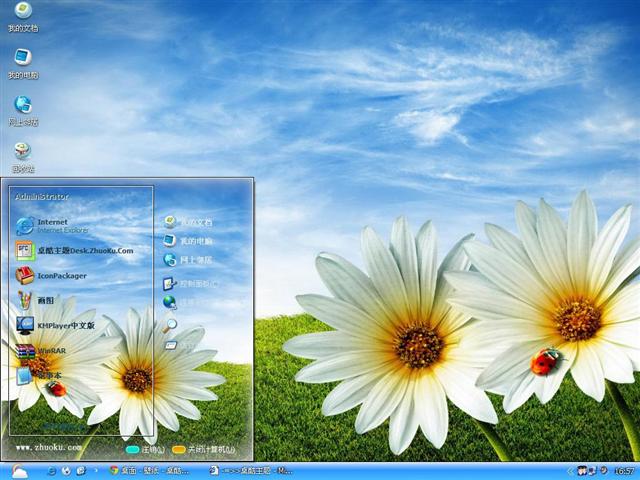Click globe network connections icon in Start menu
This screenshot has width=640, height=480.
coord(170,302)
